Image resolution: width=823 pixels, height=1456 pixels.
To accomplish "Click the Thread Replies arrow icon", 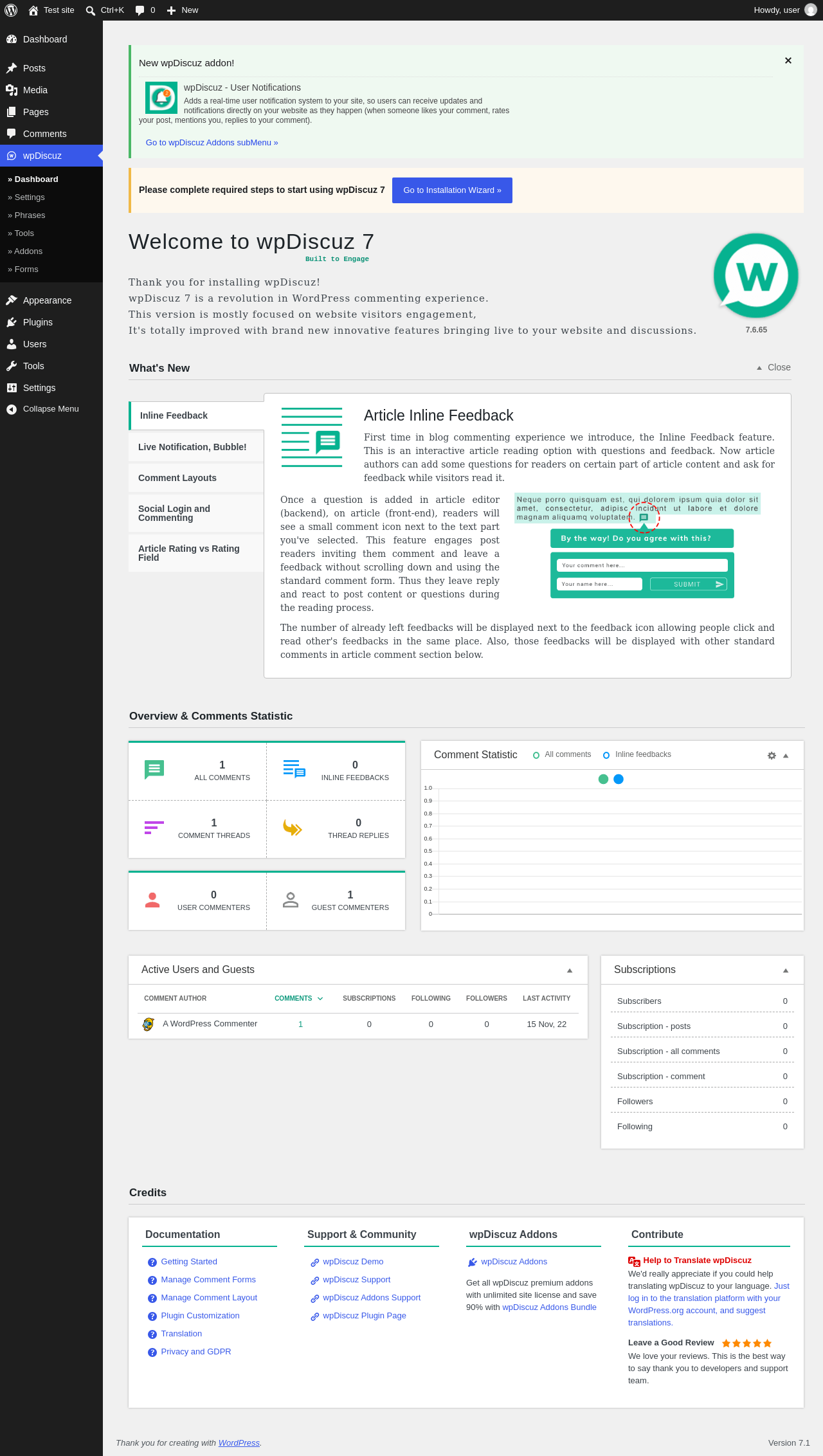I will tap(293, 828).
